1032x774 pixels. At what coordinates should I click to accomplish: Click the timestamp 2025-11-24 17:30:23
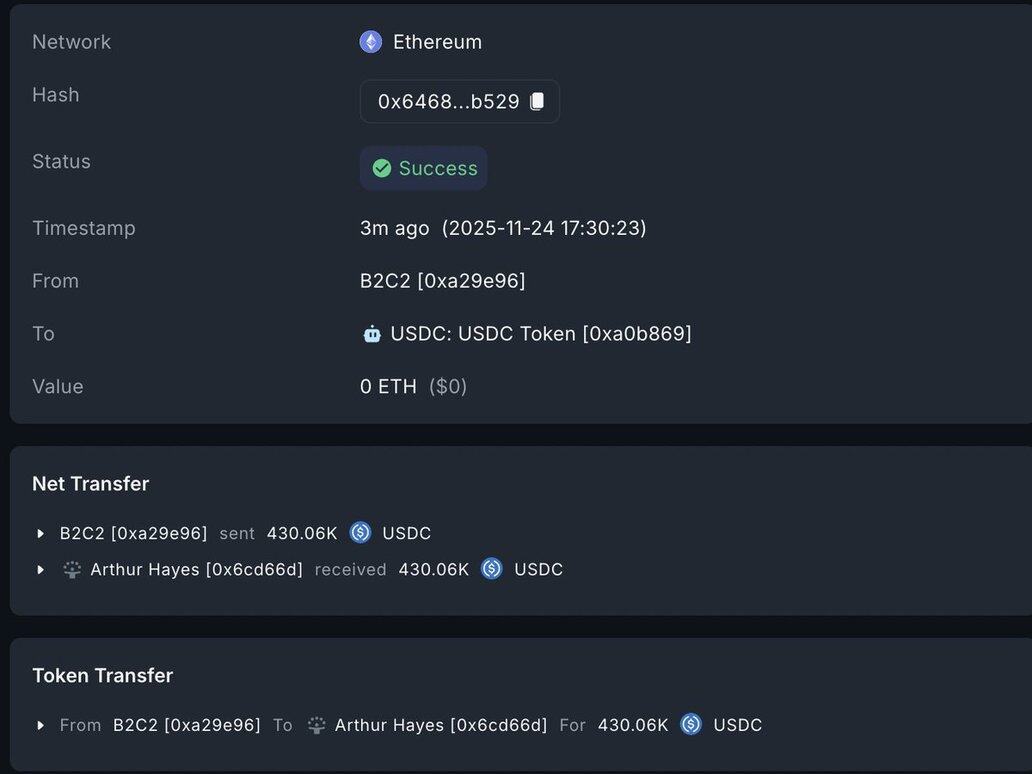tap(544, 228)
